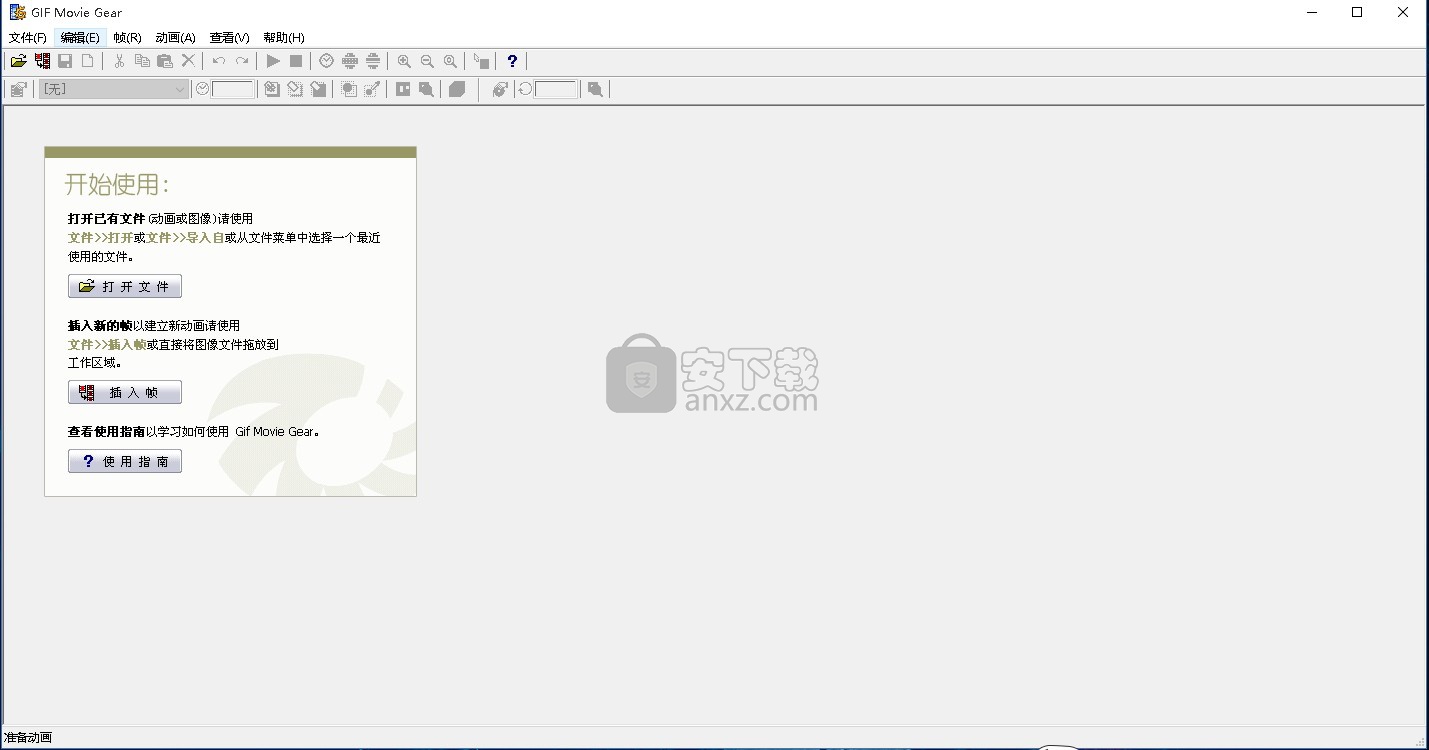This screenshot has height=750, width=1429.
Task: Click the redo arrow toolbar icon
Action: (x=242, y=61)
